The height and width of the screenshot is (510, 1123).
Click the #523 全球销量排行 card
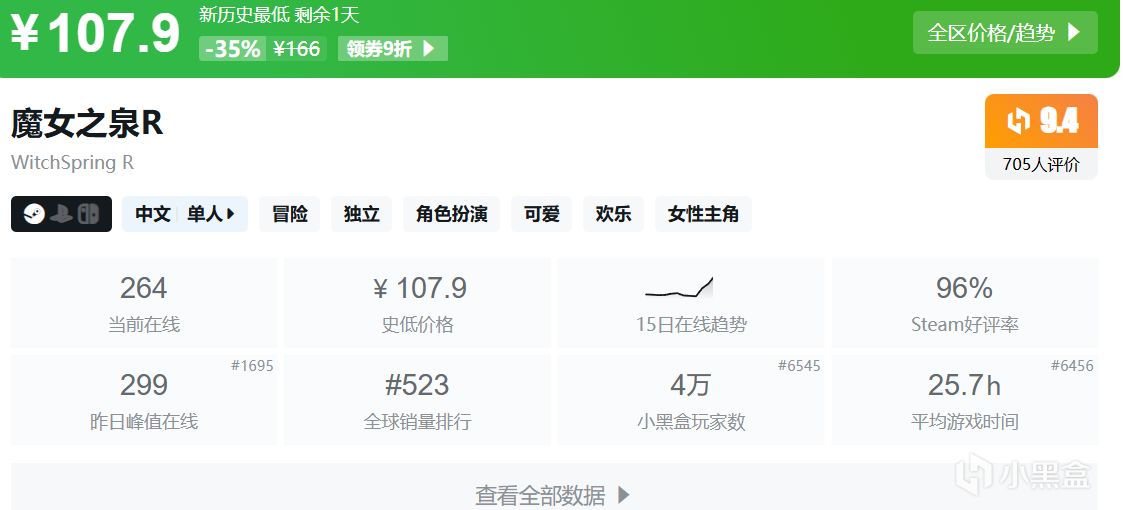point(418,400)
